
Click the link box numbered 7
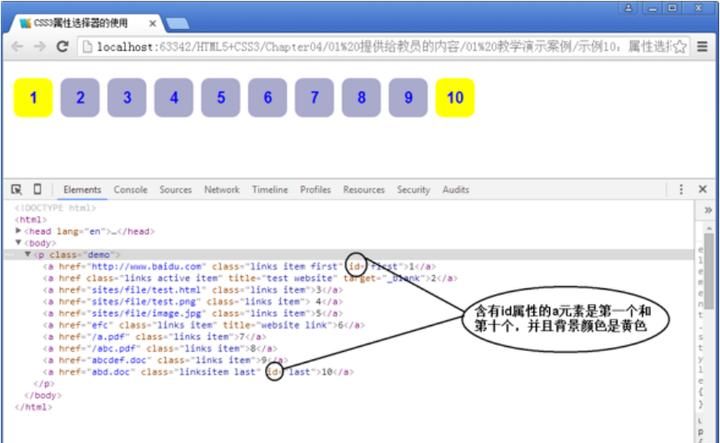315,97
